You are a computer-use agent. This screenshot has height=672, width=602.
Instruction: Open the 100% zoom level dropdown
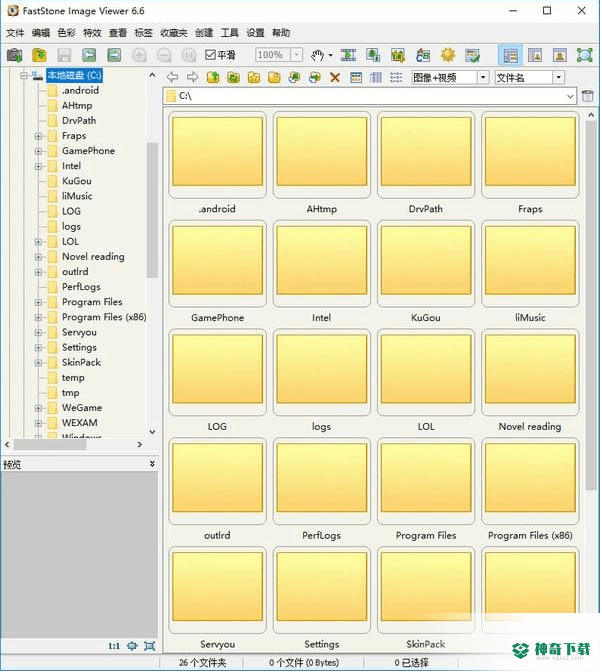(297, 55)
